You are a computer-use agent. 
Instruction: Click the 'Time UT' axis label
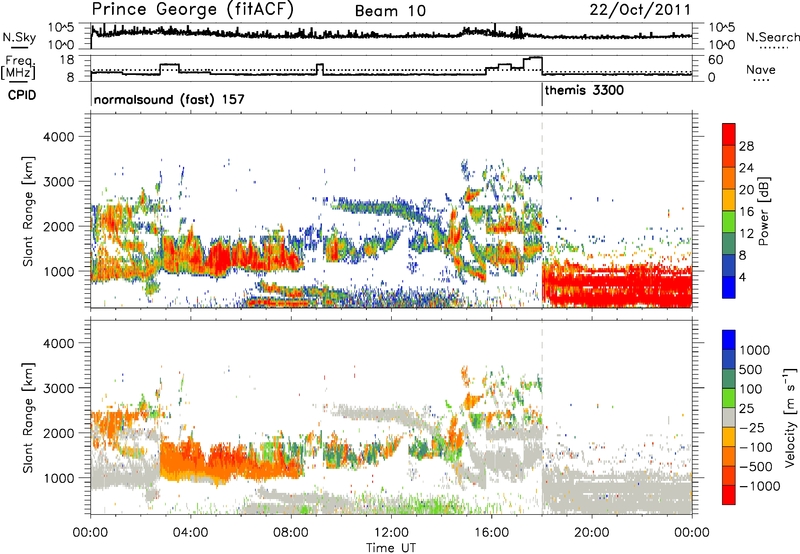[x=391, y=547]
